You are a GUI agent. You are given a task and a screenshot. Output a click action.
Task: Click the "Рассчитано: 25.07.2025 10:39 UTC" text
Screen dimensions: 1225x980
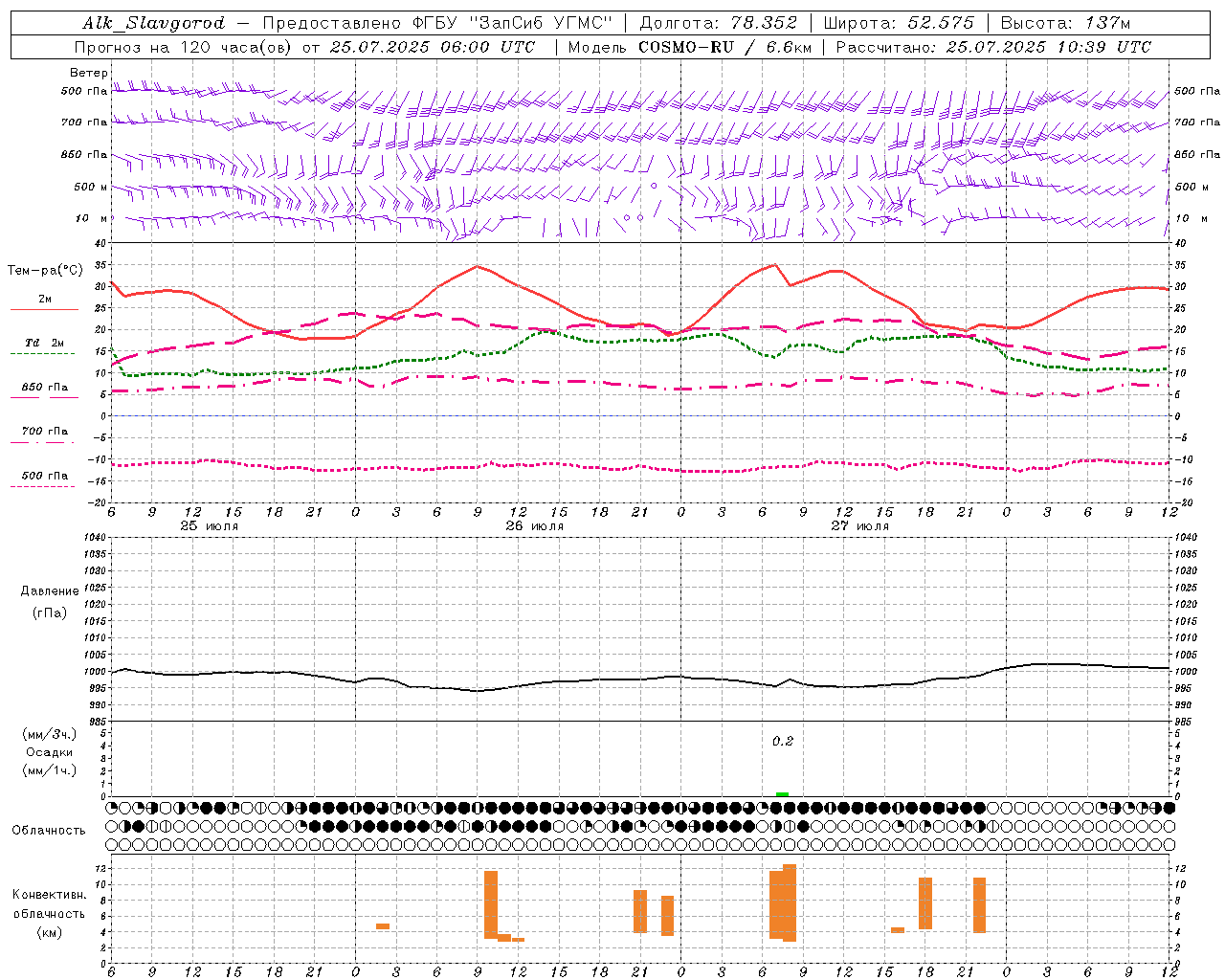pos(993,47)
